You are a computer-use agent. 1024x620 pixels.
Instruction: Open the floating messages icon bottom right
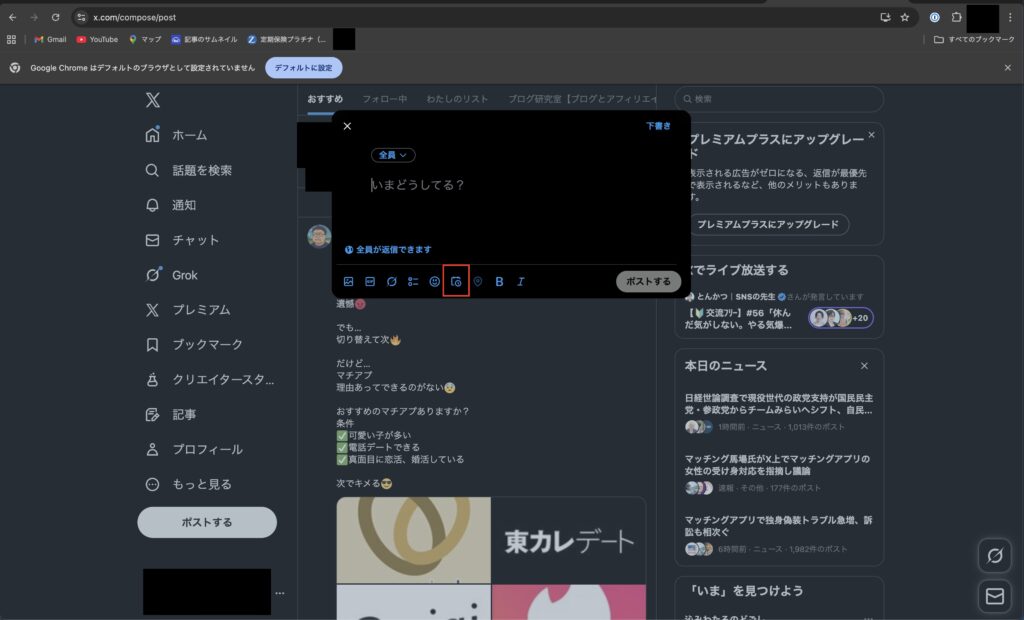994,596
